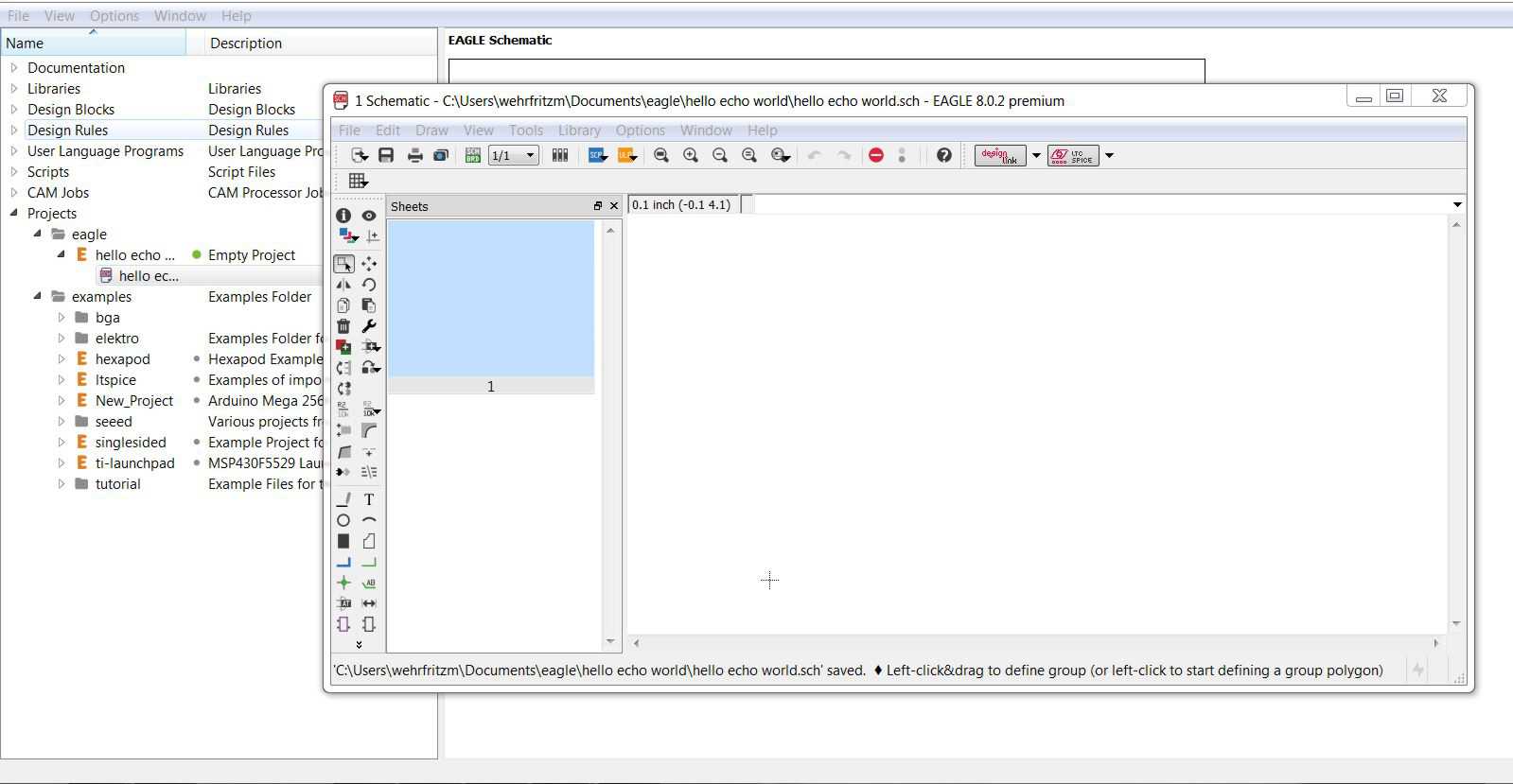Click the red Stop command icon
The image size is (1513, 784).
pyautogui.click(x=876, y=155)
